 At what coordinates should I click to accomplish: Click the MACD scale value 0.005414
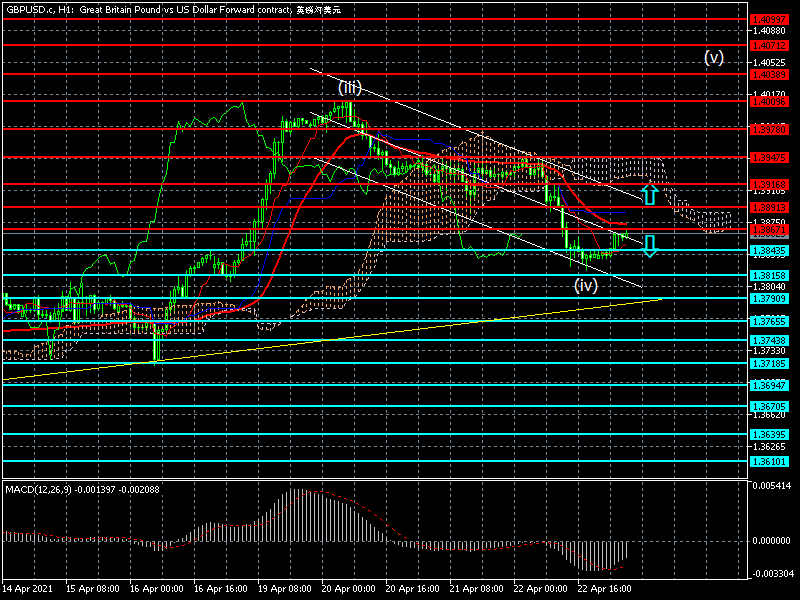tap(771, 486)
